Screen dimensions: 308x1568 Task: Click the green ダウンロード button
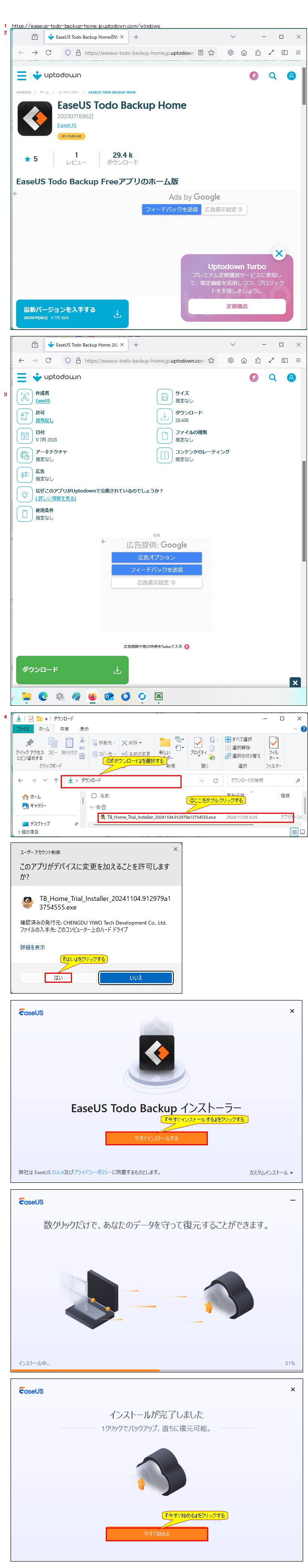point(72,670)
